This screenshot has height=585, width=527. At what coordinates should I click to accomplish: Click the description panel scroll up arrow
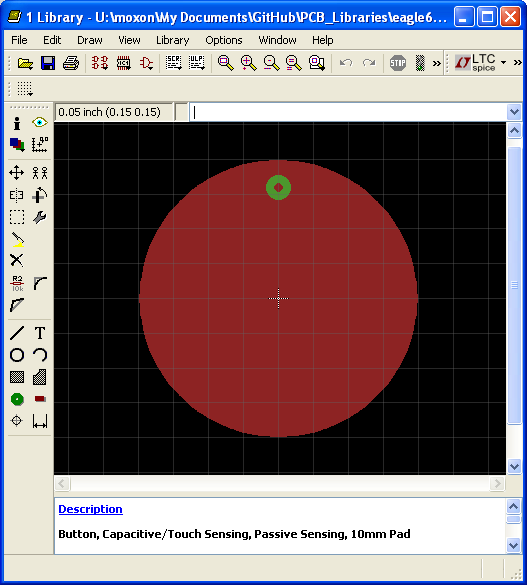tap(514, 506)
